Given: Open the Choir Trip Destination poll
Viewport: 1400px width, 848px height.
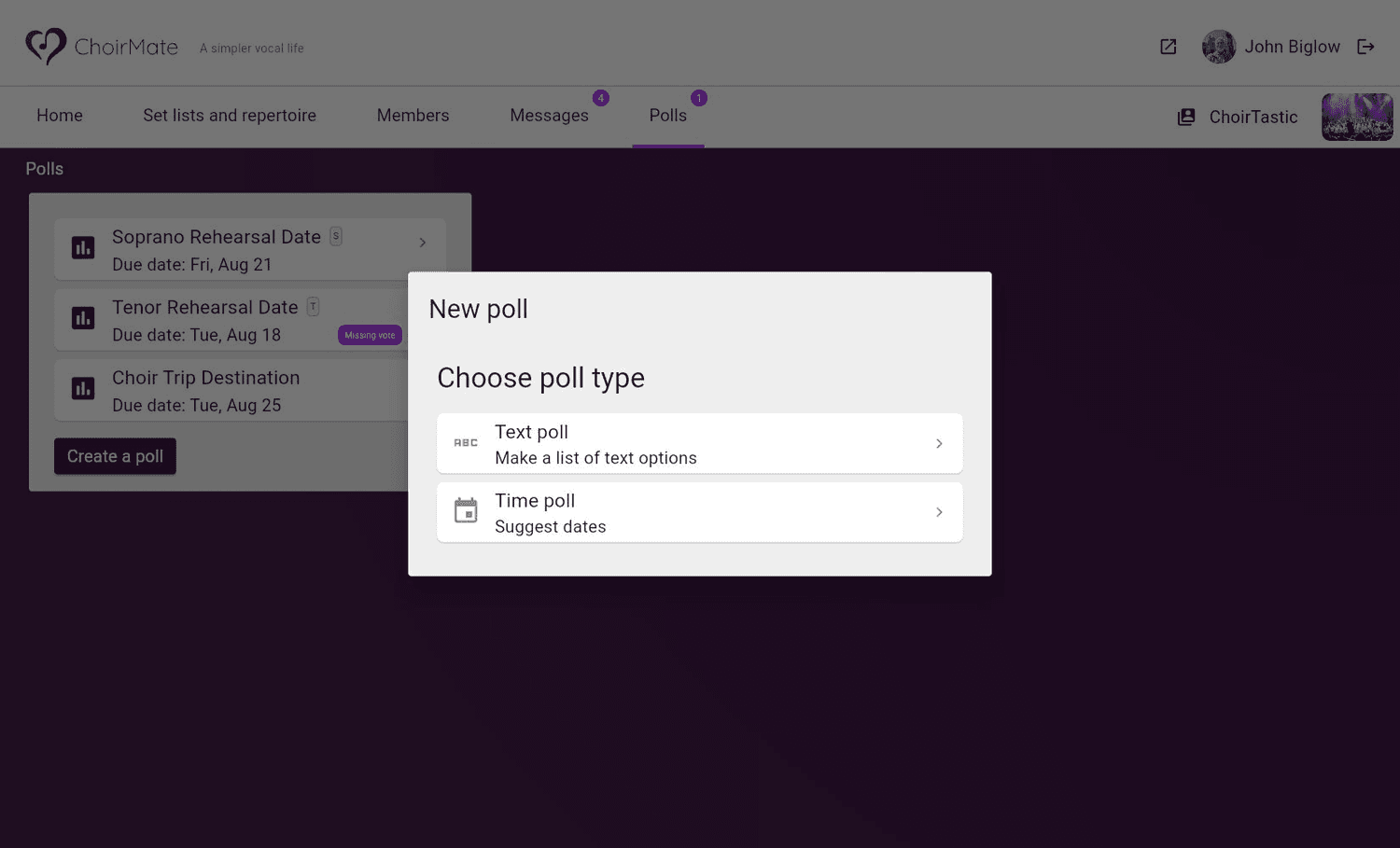Looking at the screenshot, I should (231, 390).
